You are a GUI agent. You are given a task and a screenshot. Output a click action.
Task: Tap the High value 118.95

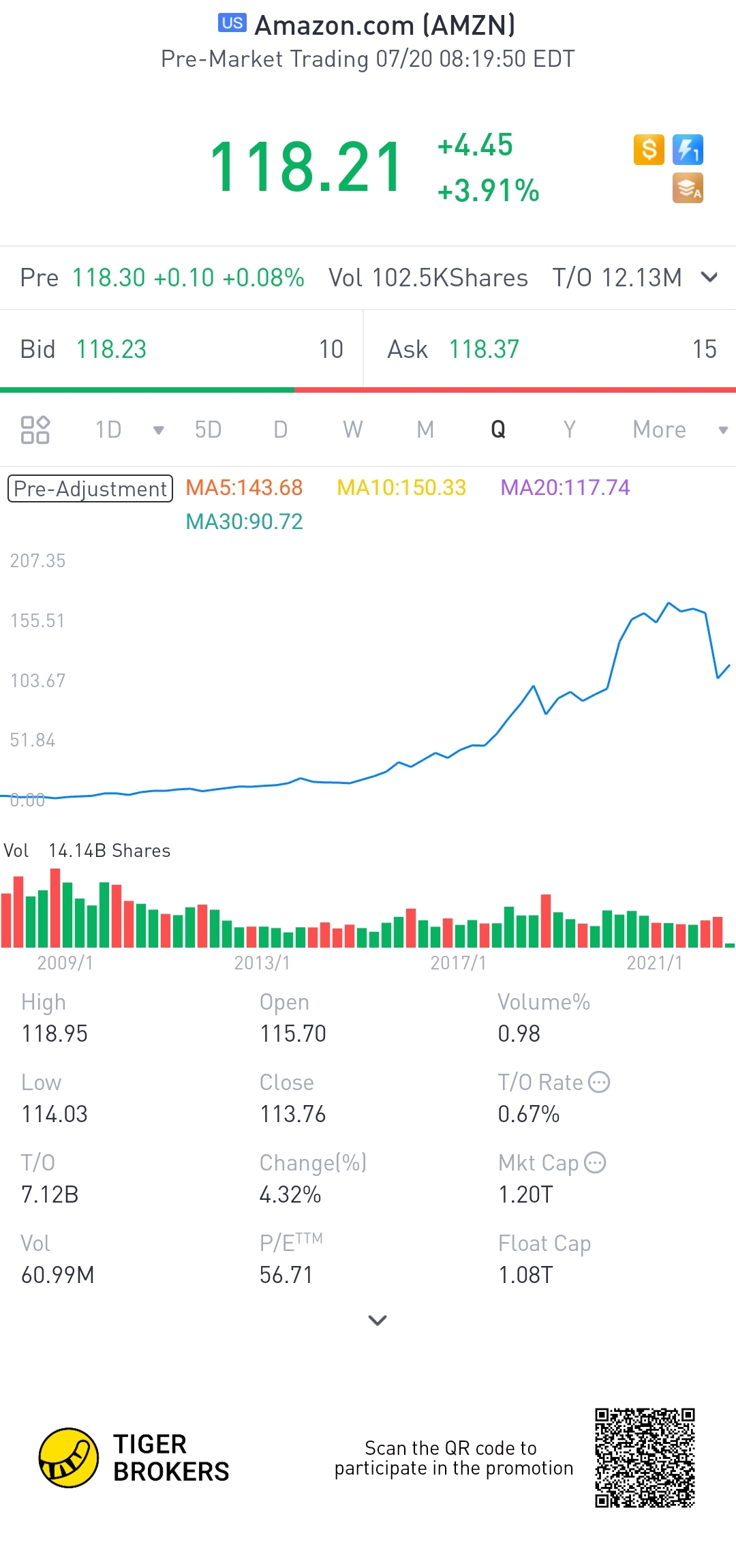click(55, 1034)
